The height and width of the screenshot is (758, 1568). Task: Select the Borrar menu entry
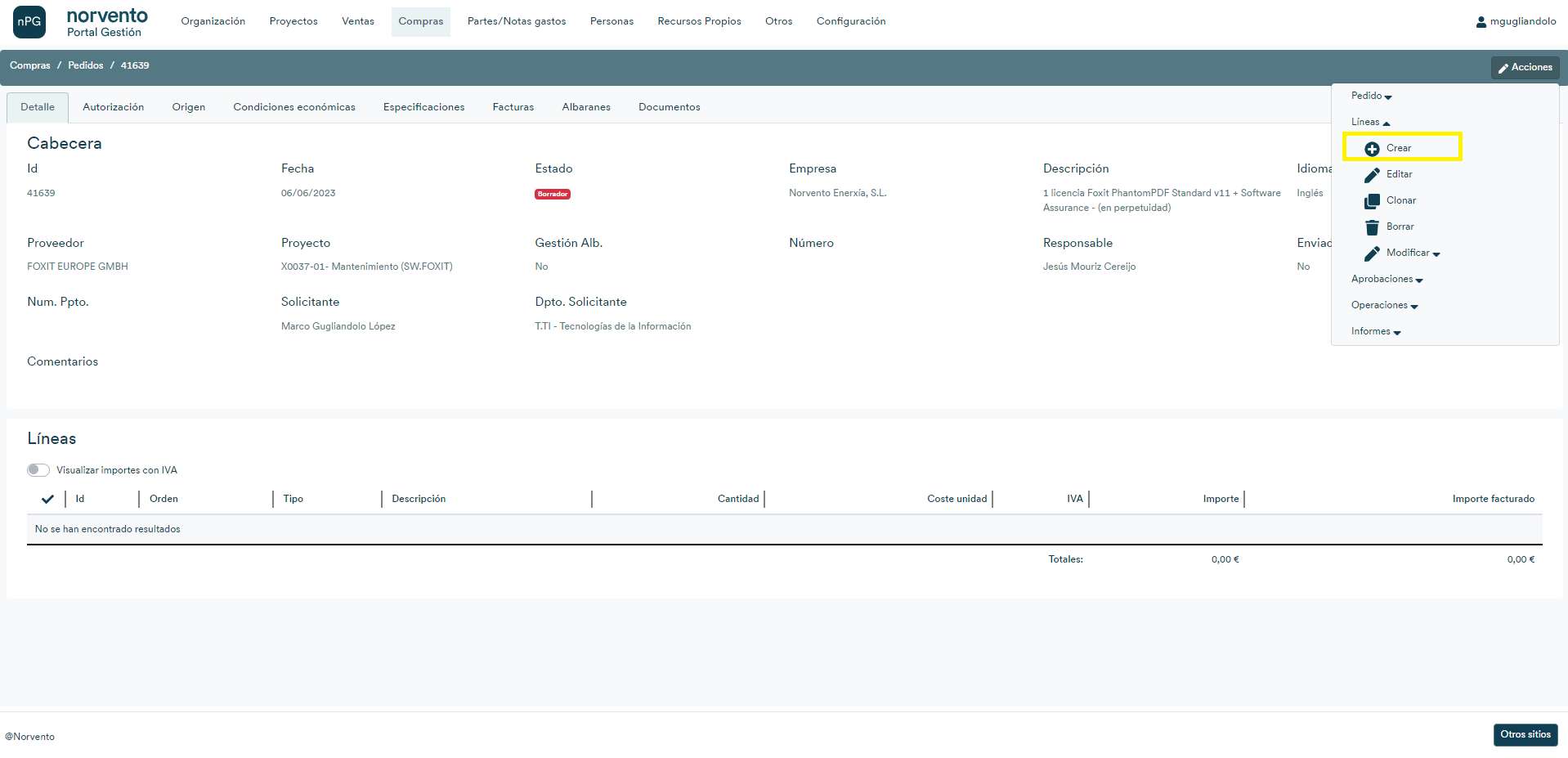click(x=1402, y=227)
